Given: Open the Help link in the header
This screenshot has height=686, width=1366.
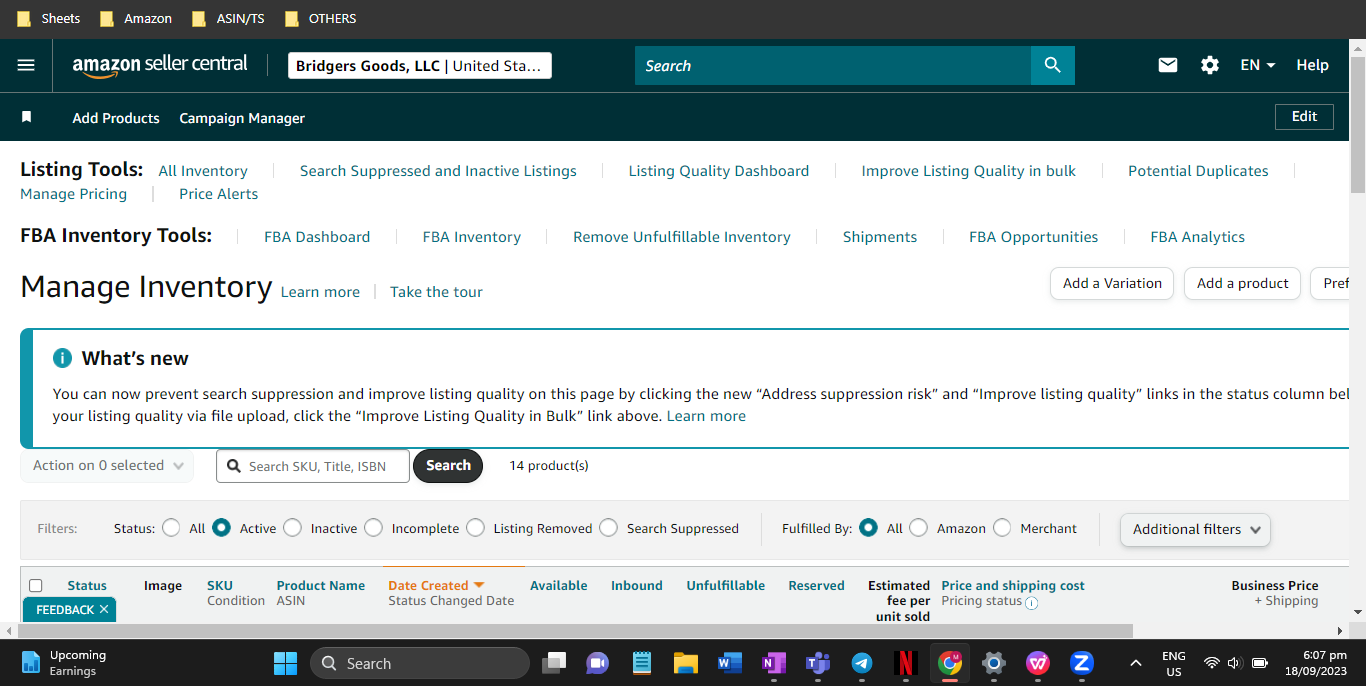Looking at the screenshot, I should point(1312,65).
